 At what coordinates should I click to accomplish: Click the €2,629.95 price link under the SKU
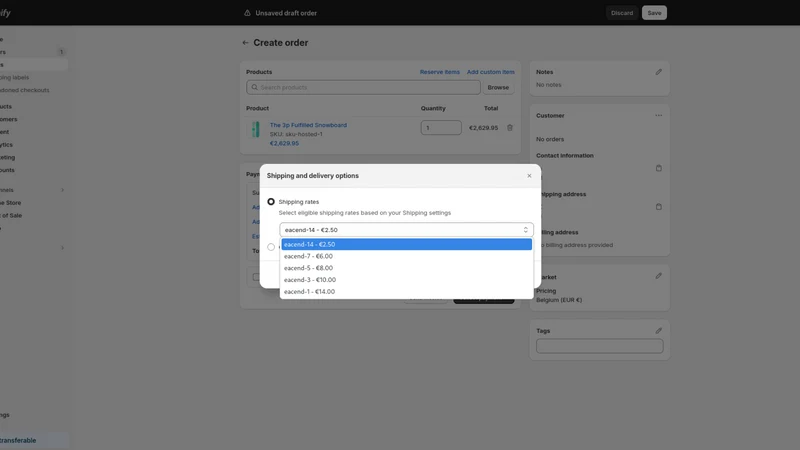(x=284, y=143)
